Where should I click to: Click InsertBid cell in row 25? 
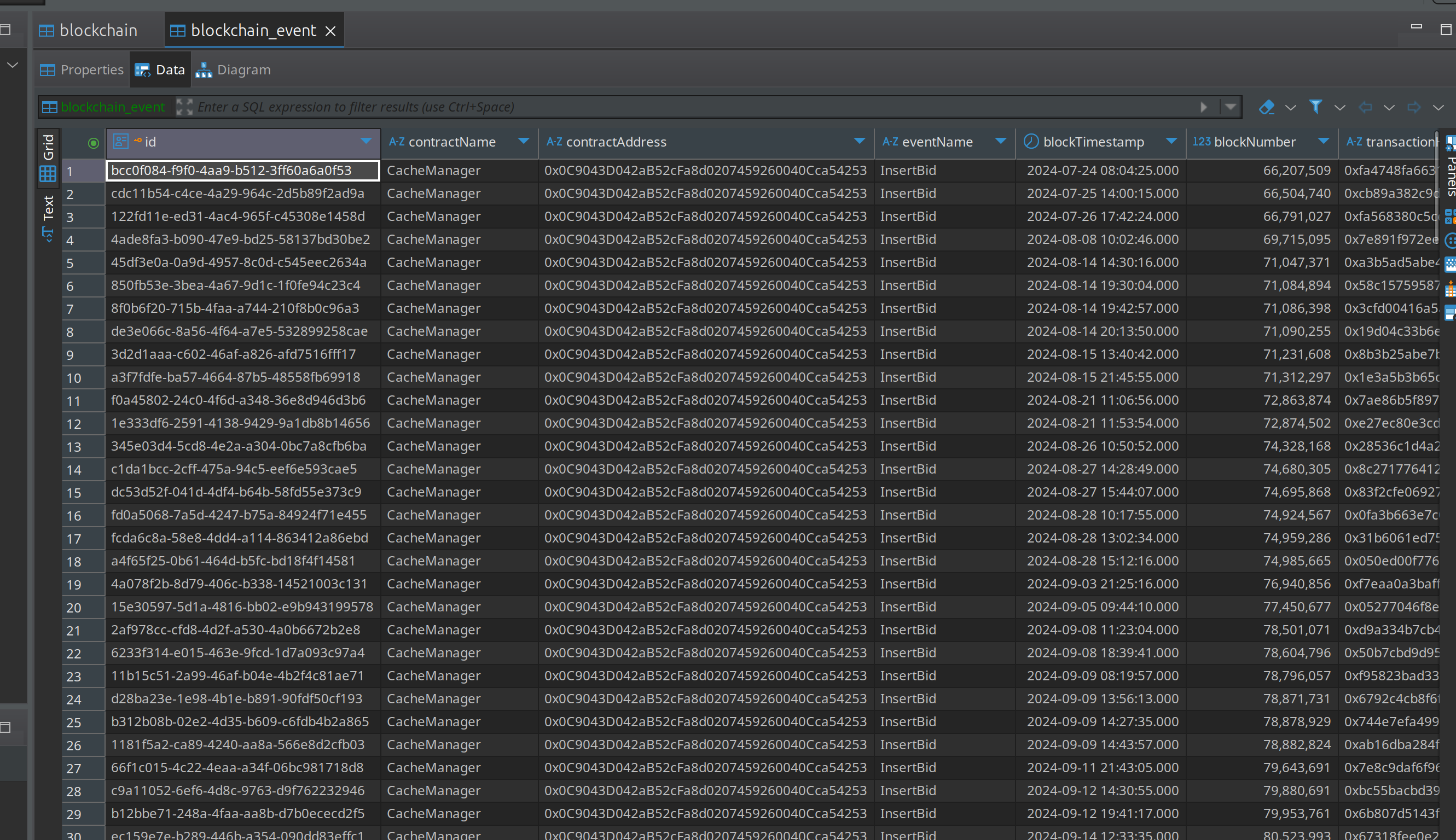[x=945, y=722]
